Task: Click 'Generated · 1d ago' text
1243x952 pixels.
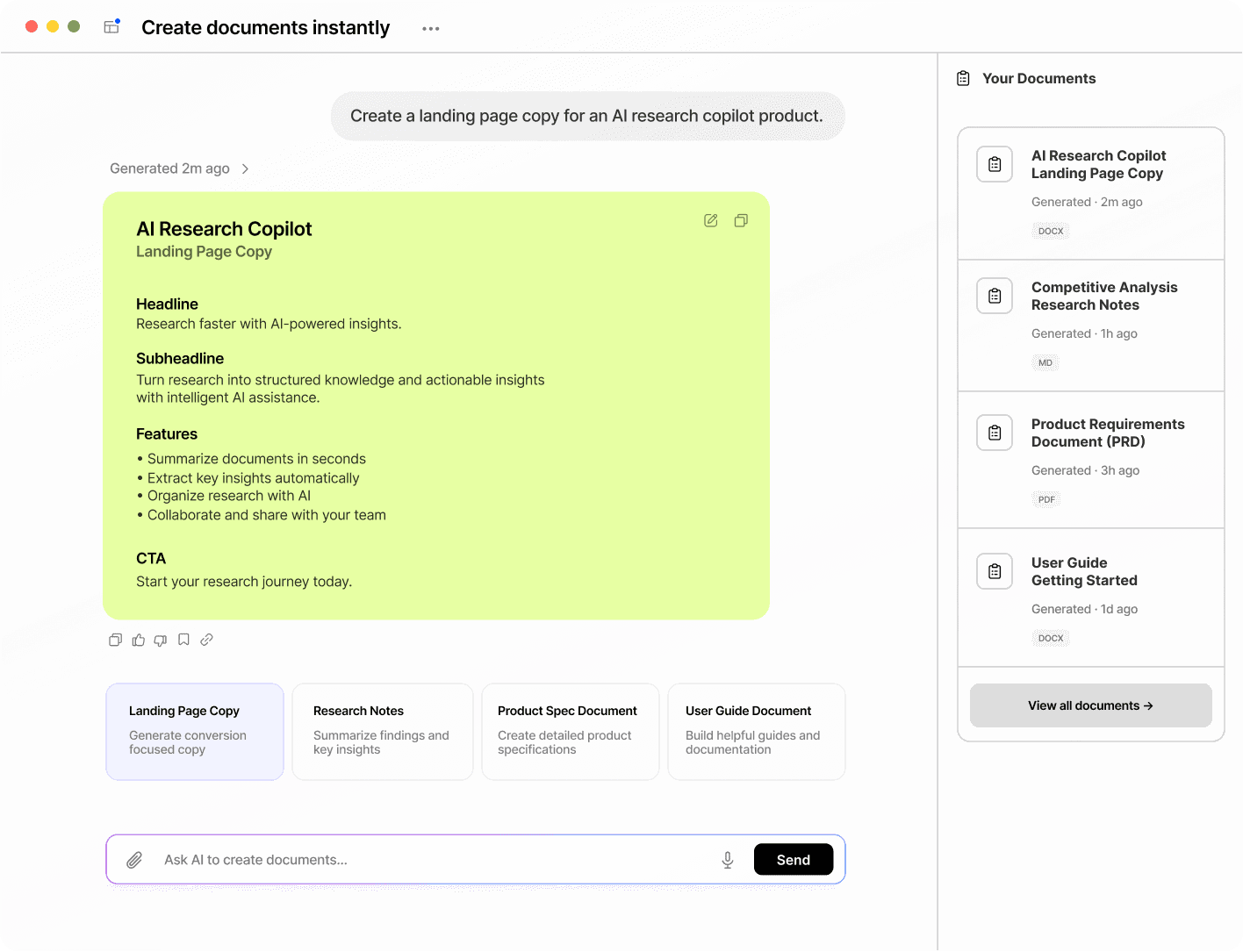Action: pyautogui.click(x=1084, y=609)
